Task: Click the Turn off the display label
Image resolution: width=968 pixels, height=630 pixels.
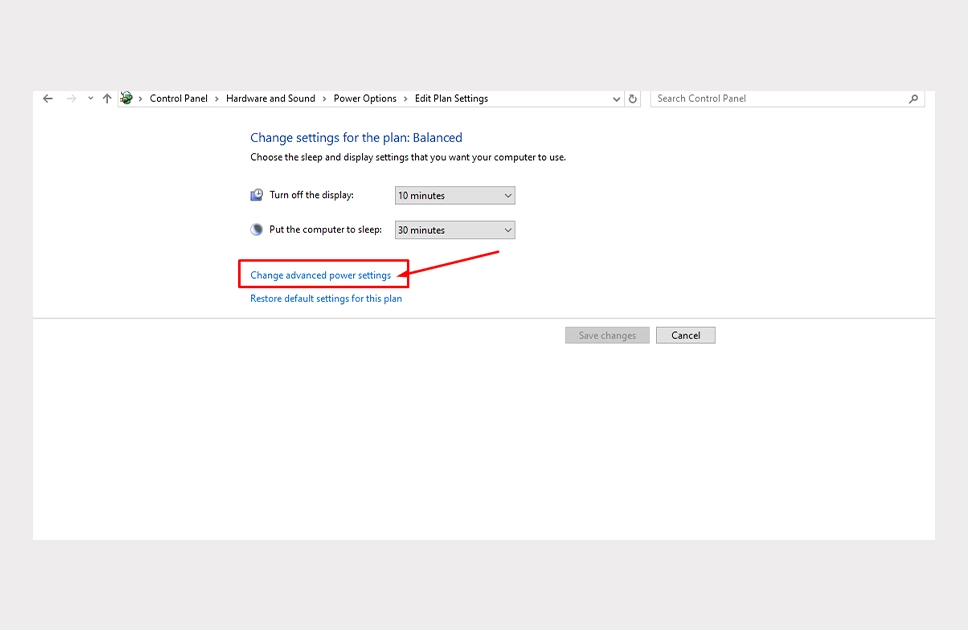Action: click(x=312, y=195)
